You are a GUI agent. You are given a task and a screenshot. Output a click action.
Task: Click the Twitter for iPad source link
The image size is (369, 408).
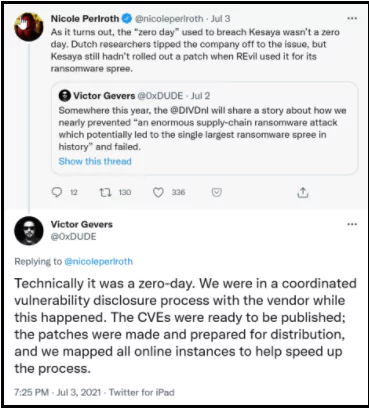(142, 392)
